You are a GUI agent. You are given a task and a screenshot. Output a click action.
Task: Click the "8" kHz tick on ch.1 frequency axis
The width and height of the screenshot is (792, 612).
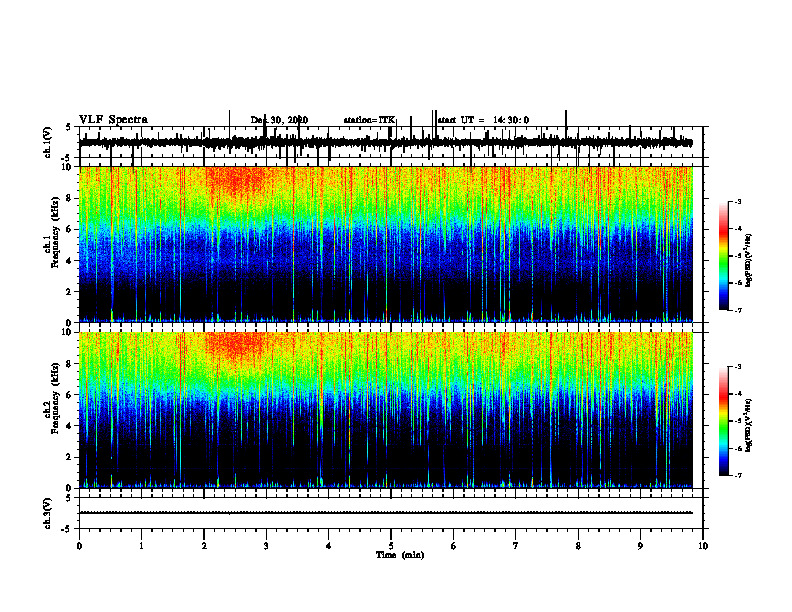70,198
